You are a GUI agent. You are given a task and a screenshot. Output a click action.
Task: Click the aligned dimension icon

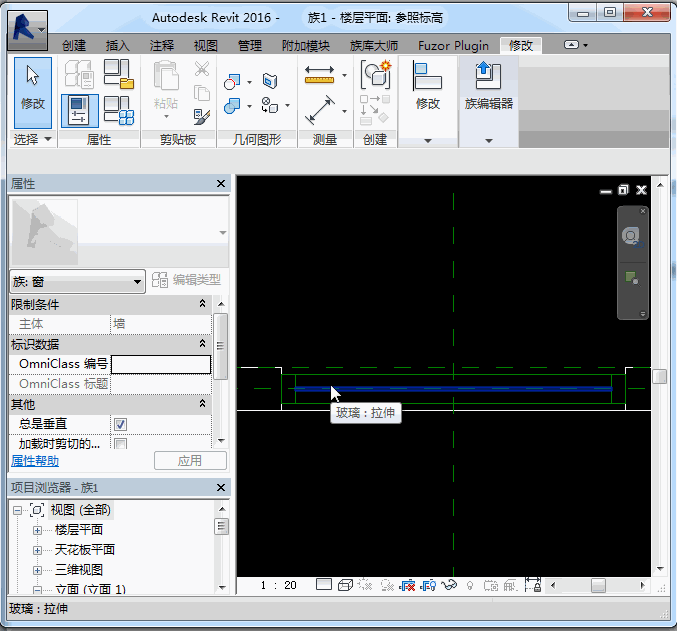[320, 109]
